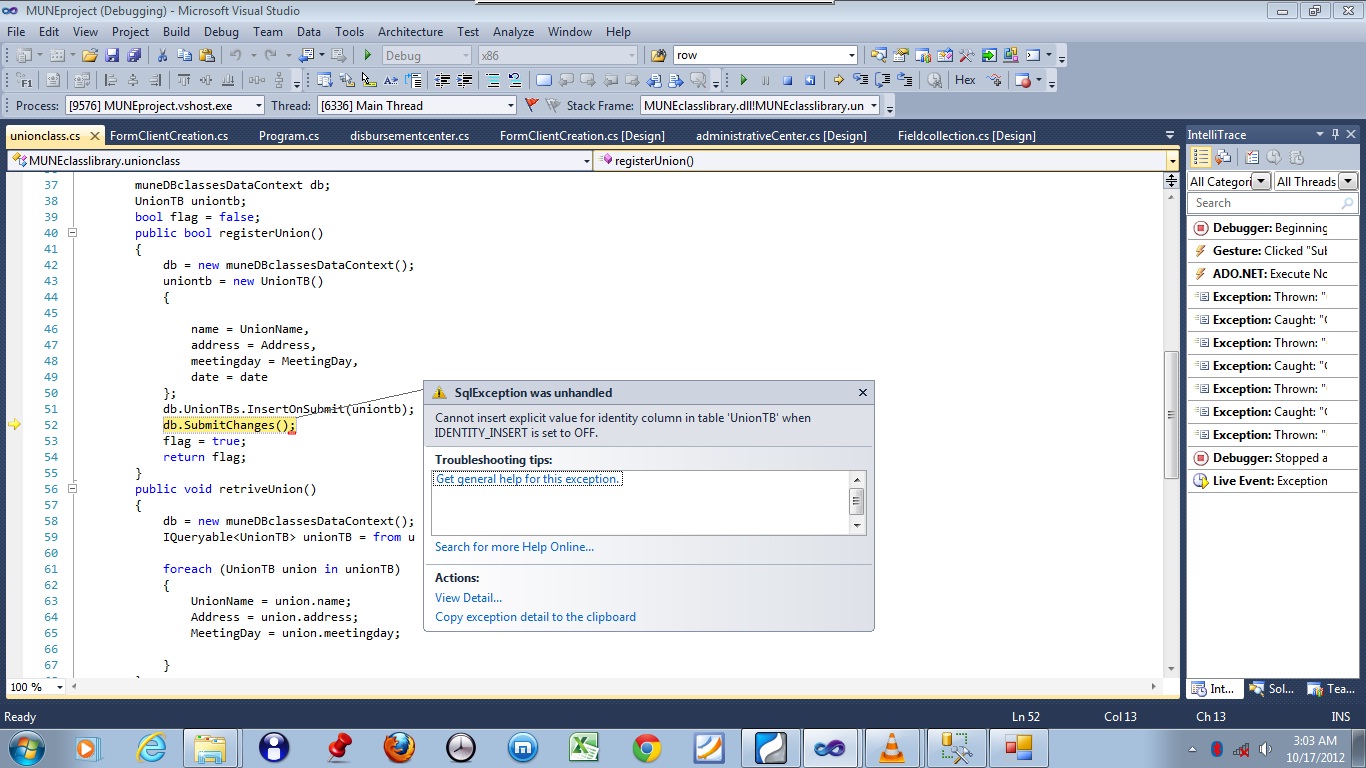This screenshot has height=768, width=1366.
Task: Collapse the registerUnion method outline at line 40
Action: tap(72, 233)
